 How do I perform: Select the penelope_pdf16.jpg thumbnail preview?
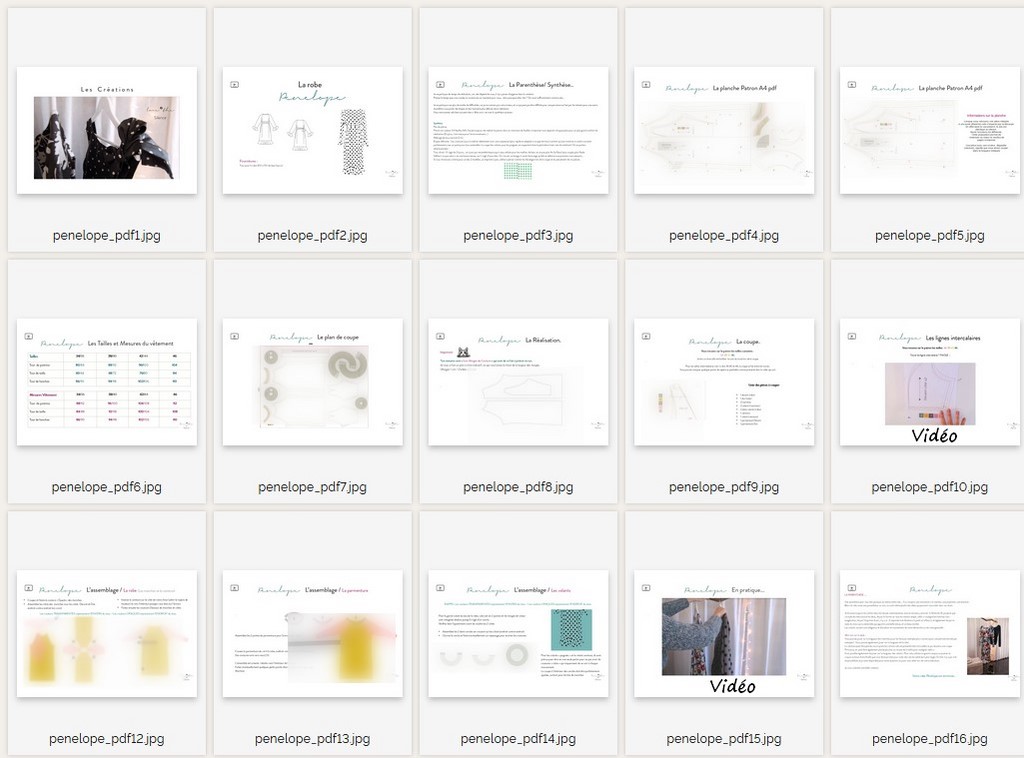[929, 634]
